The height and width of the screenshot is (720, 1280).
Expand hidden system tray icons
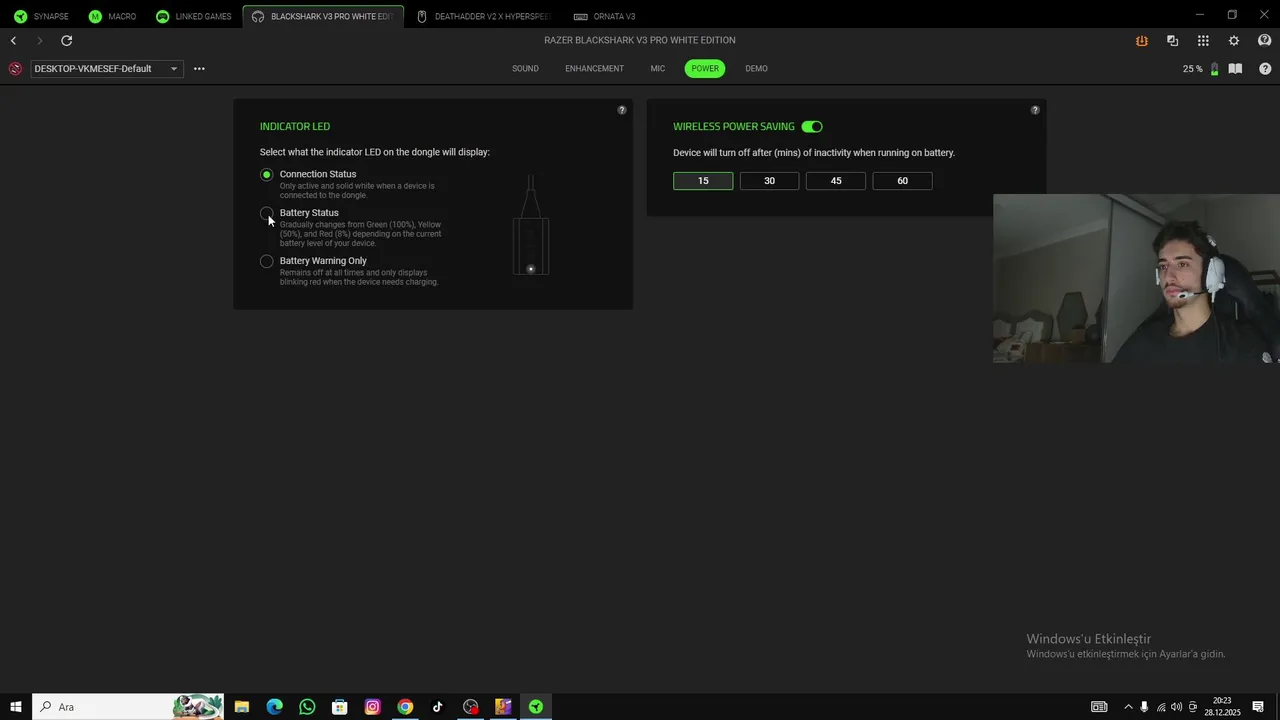pos(1128,707)
